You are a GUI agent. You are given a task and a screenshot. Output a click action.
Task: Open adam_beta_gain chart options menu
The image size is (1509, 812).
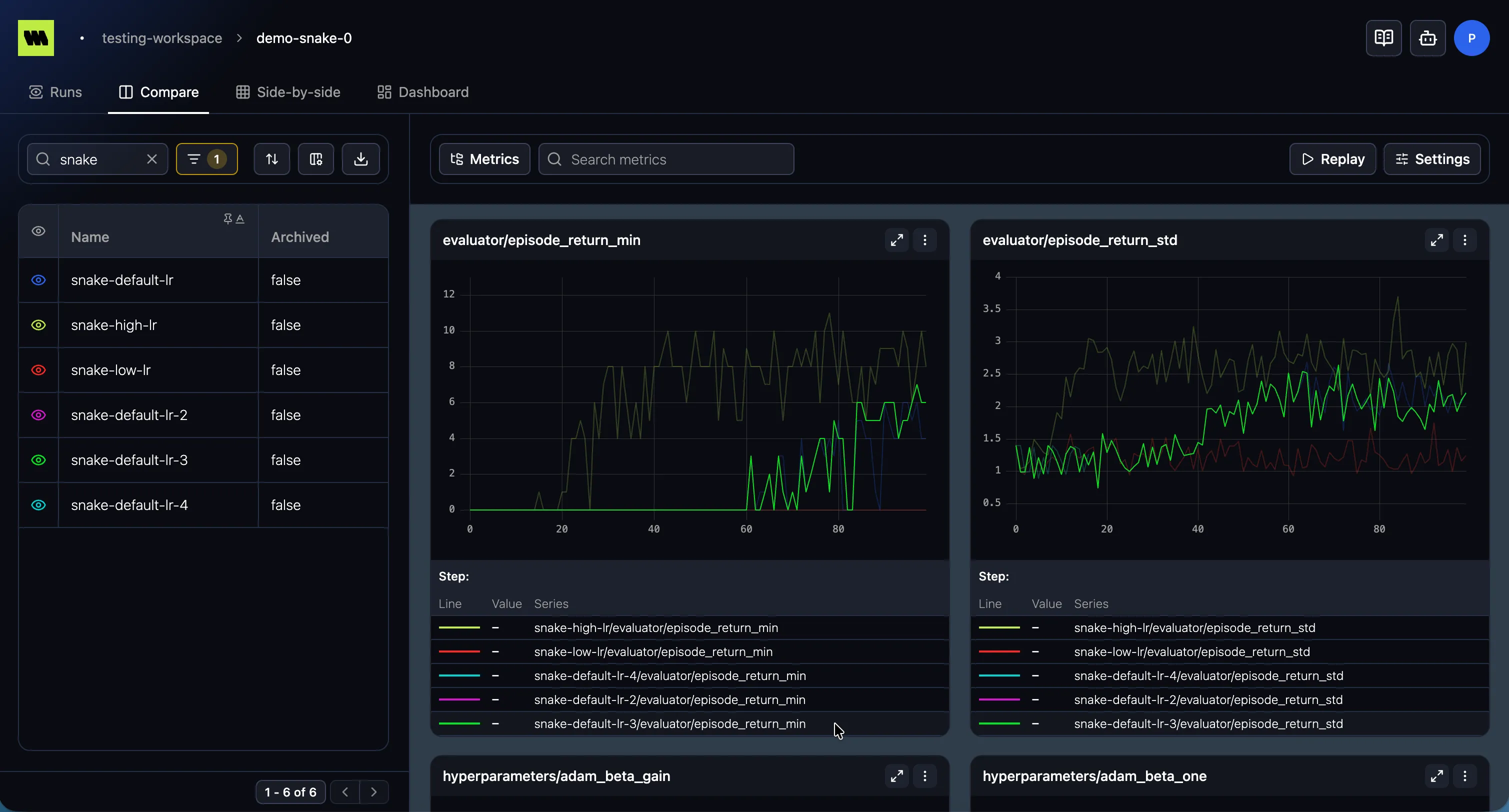point(924,776)
